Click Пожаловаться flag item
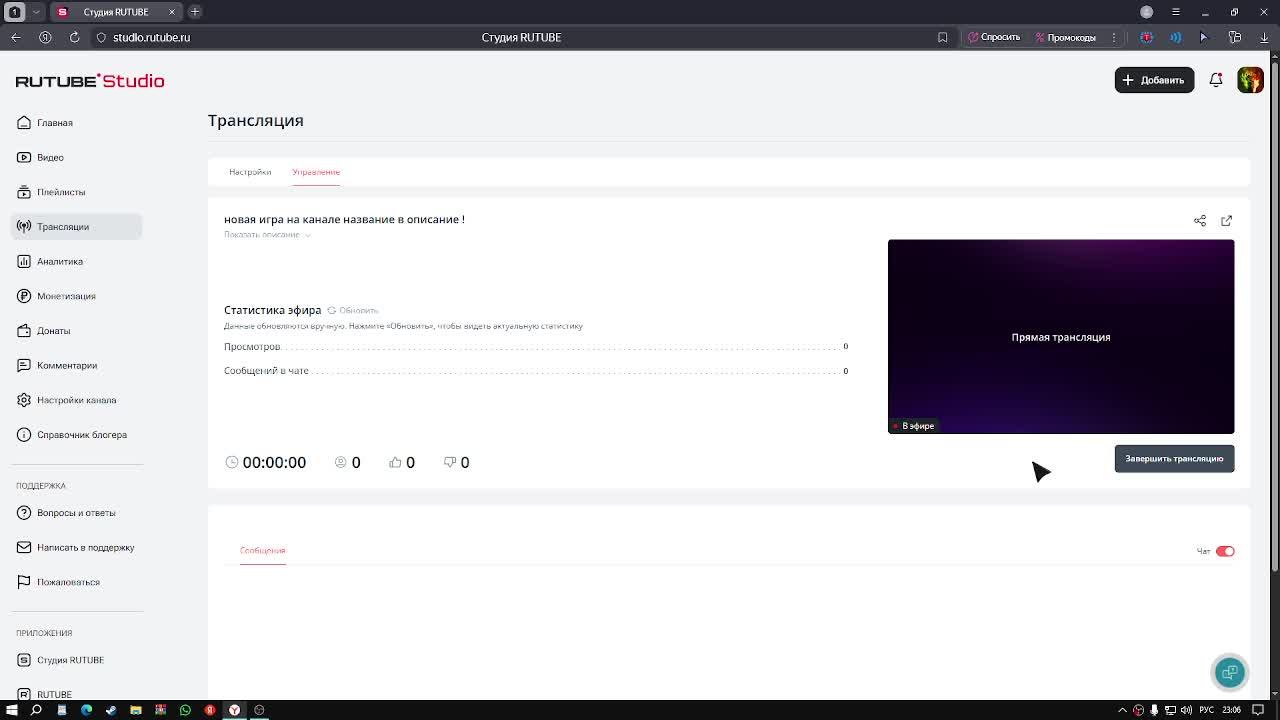This screenshot has height=720, width=1280. point(59,582)
